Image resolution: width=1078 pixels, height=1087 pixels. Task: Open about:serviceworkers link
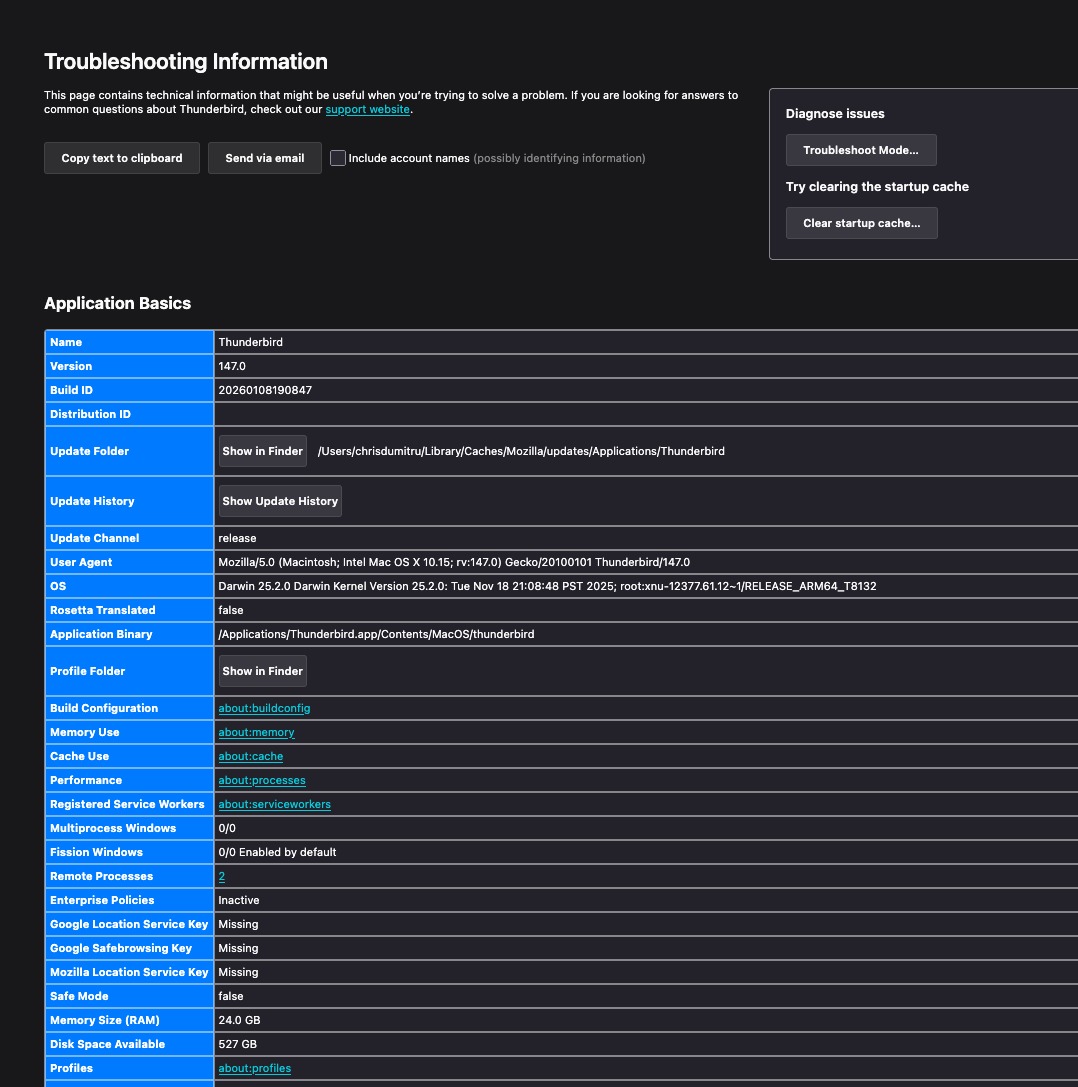click(275, 804)
